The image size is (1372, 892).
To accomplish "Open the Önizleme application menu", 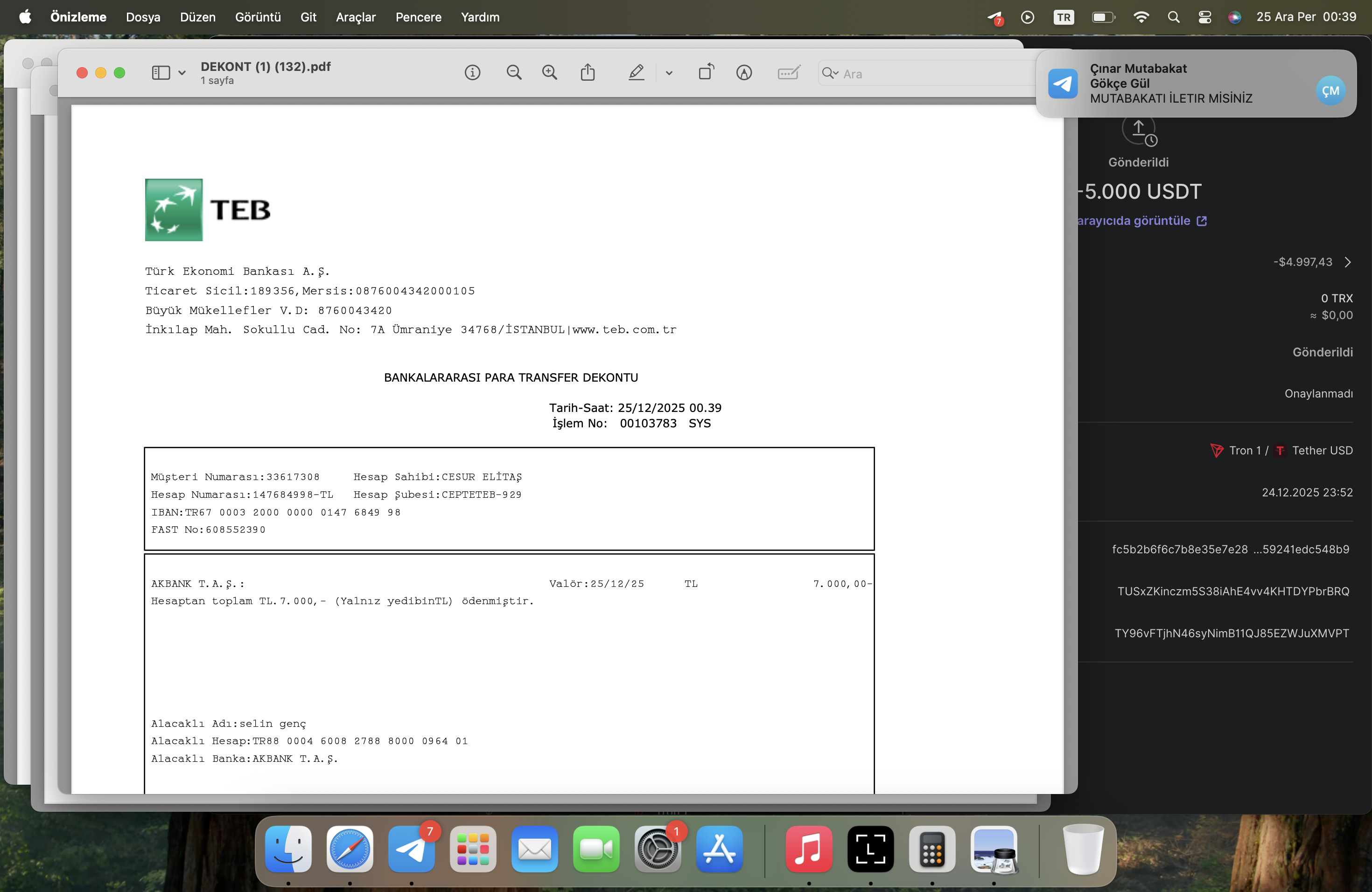I will point(78,17).
